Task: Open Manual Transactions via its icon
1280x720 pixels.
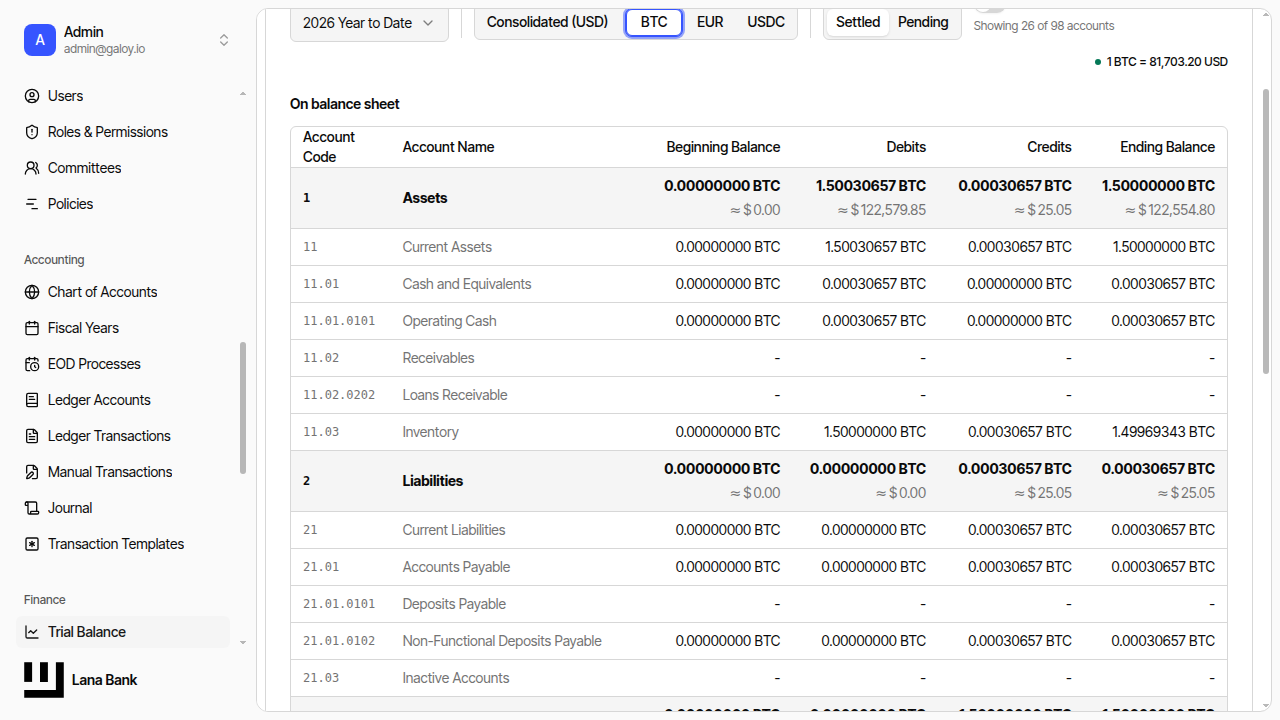Action: pos(32,472)
